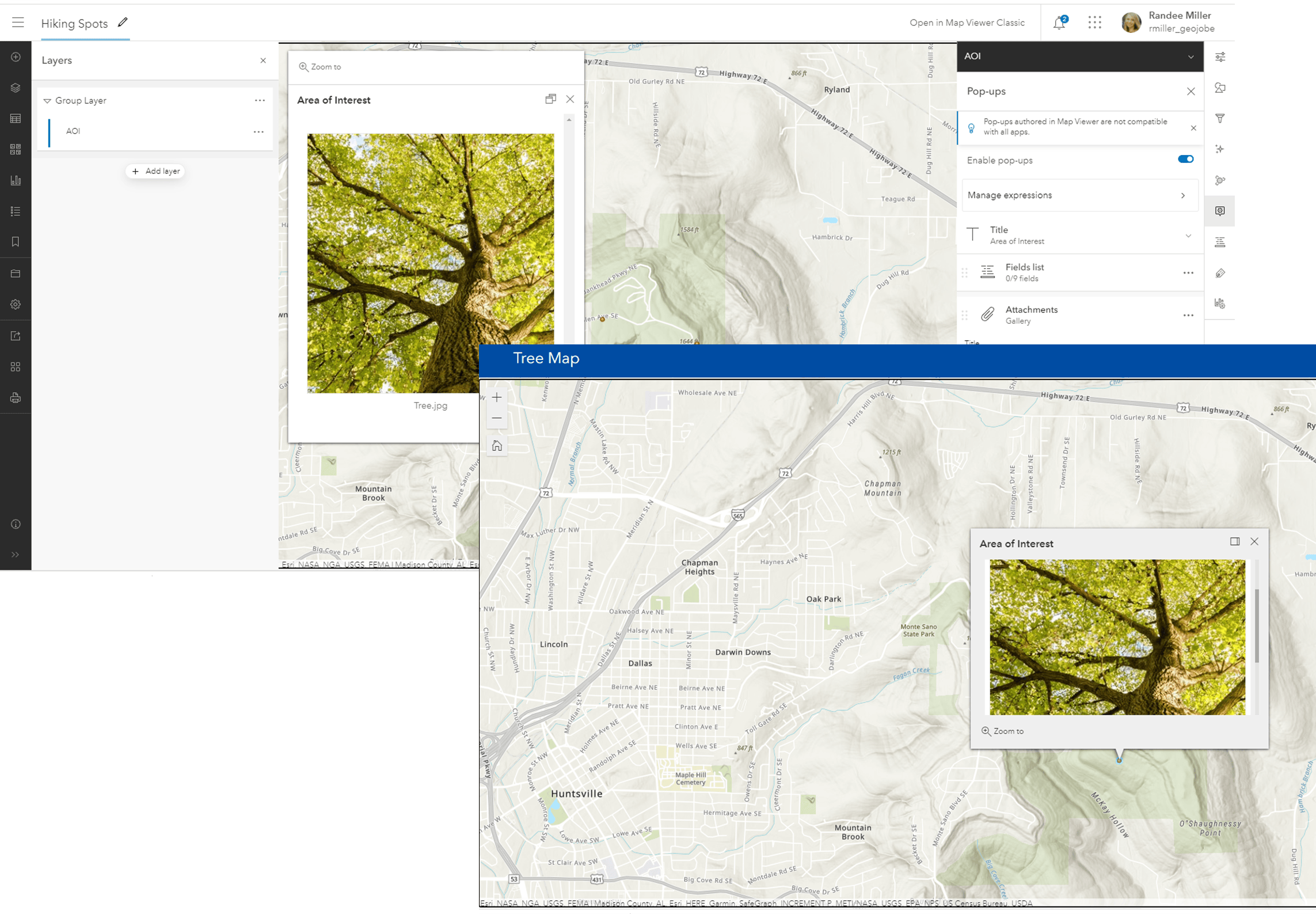
Task: Click the Add layer button
Action: (x=155, y=171)
